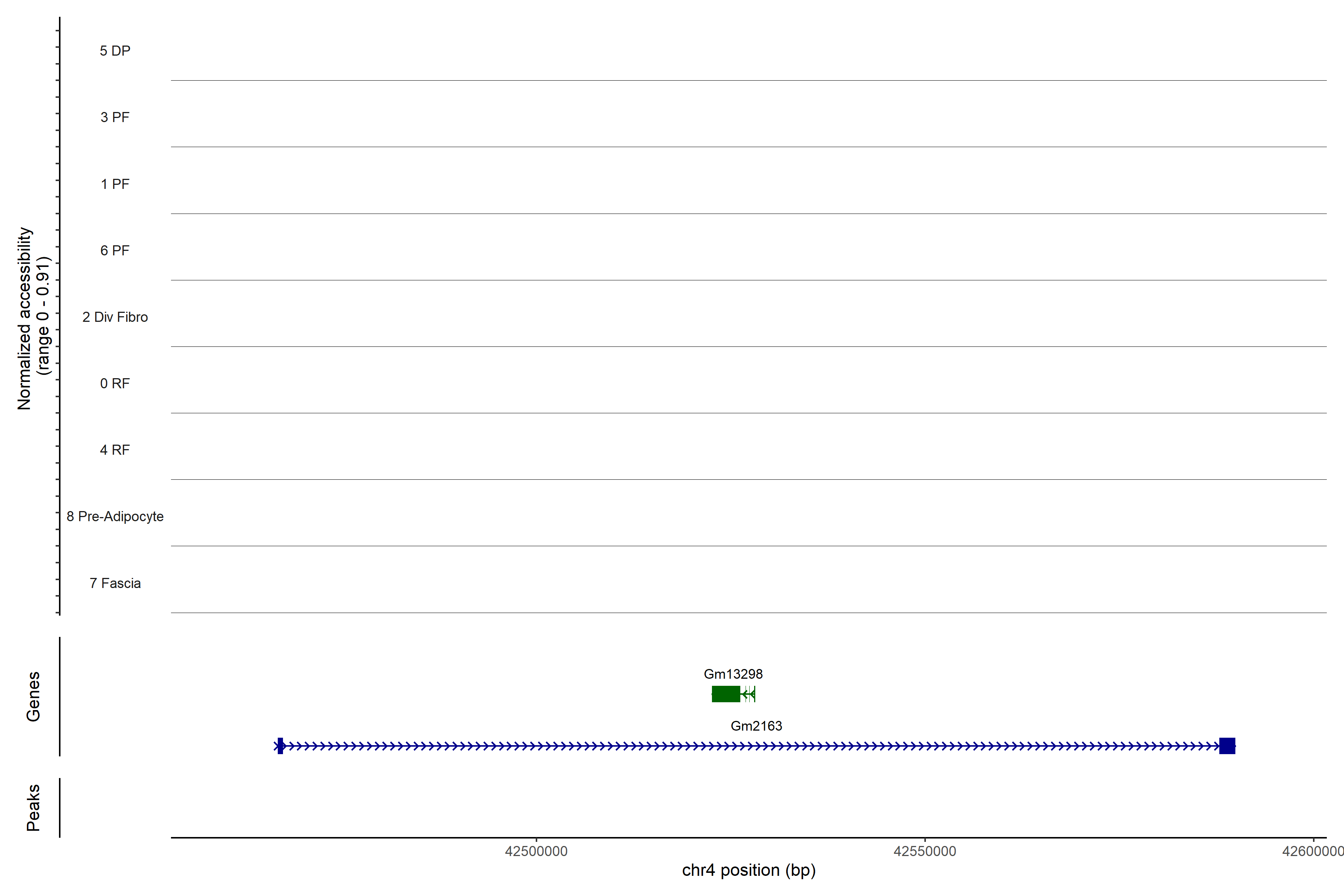
Task: Select the 6 PF track label
Action: pos(115,250)
